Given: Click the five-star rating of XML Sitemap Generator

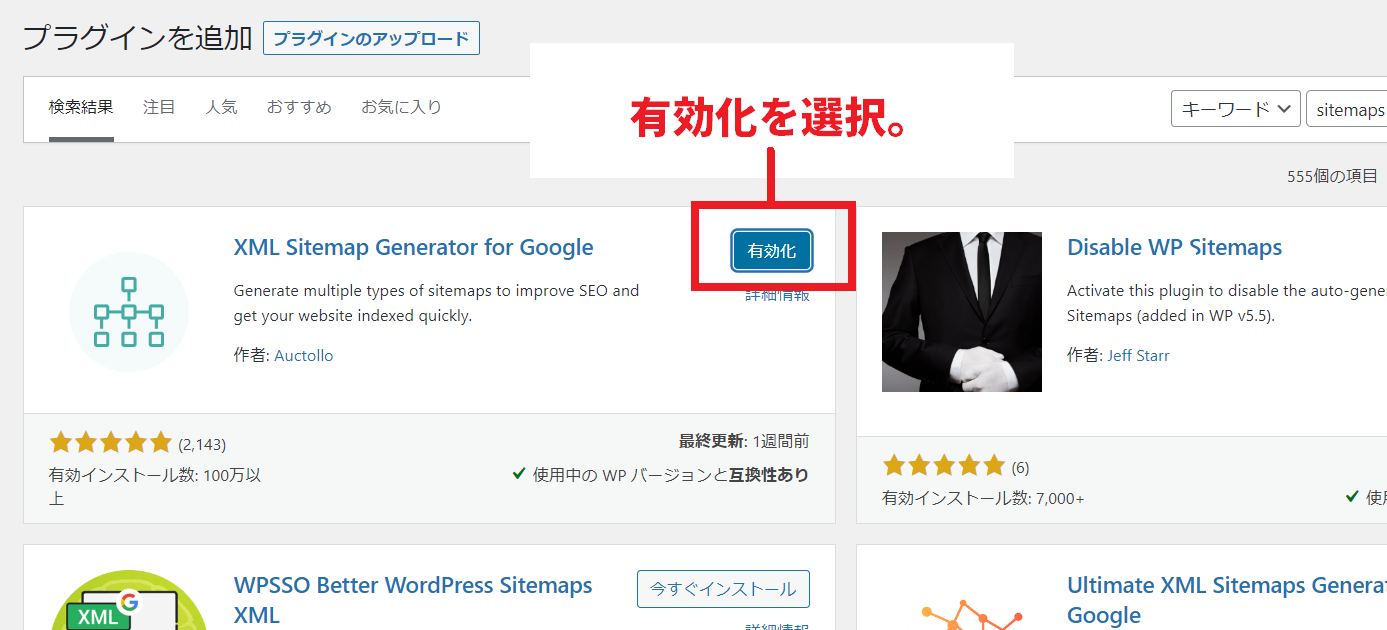Looking at the screenshot, I should tap(111, 443).
